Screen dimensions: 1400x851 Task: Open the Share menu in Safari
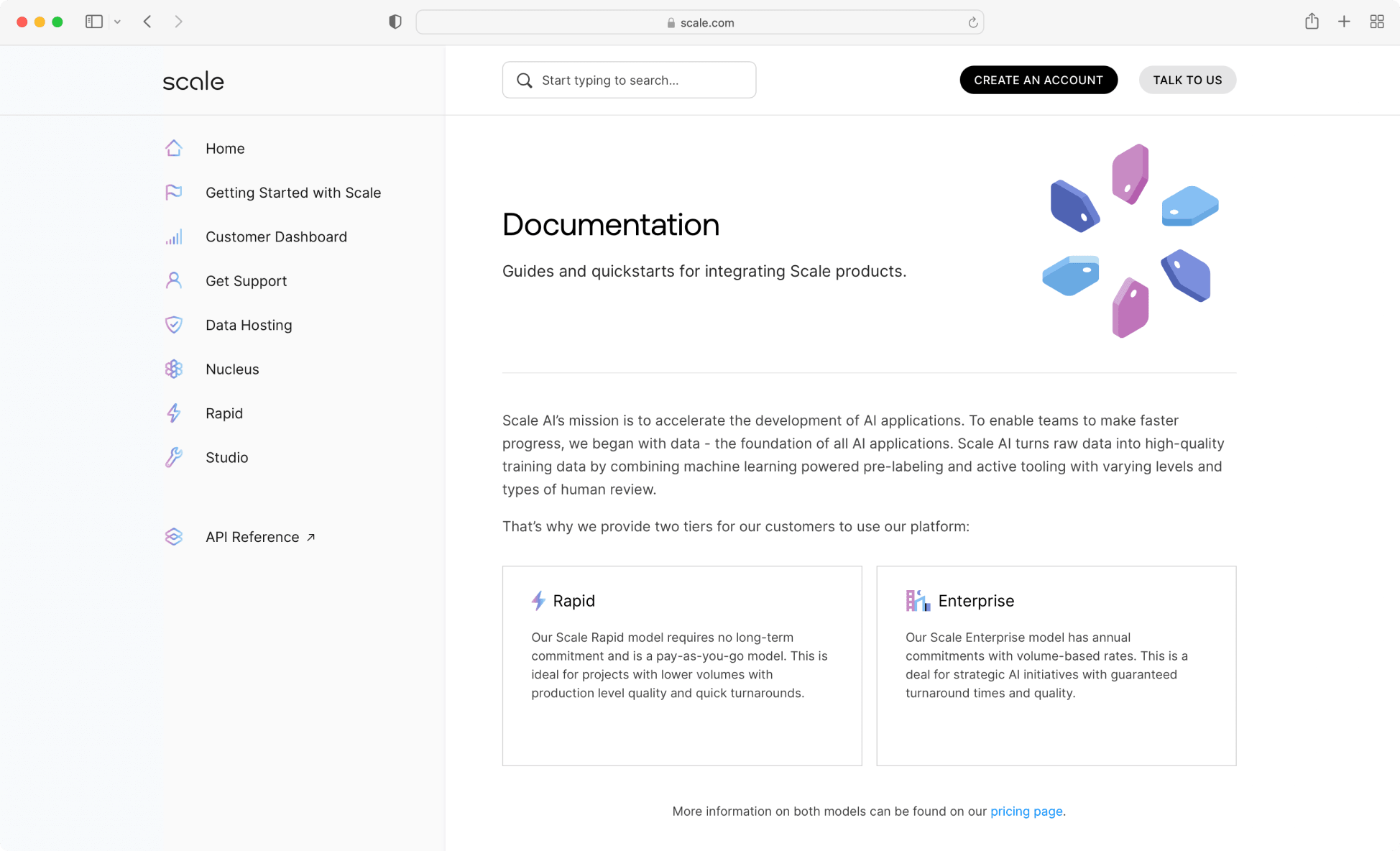(1311, 22)
